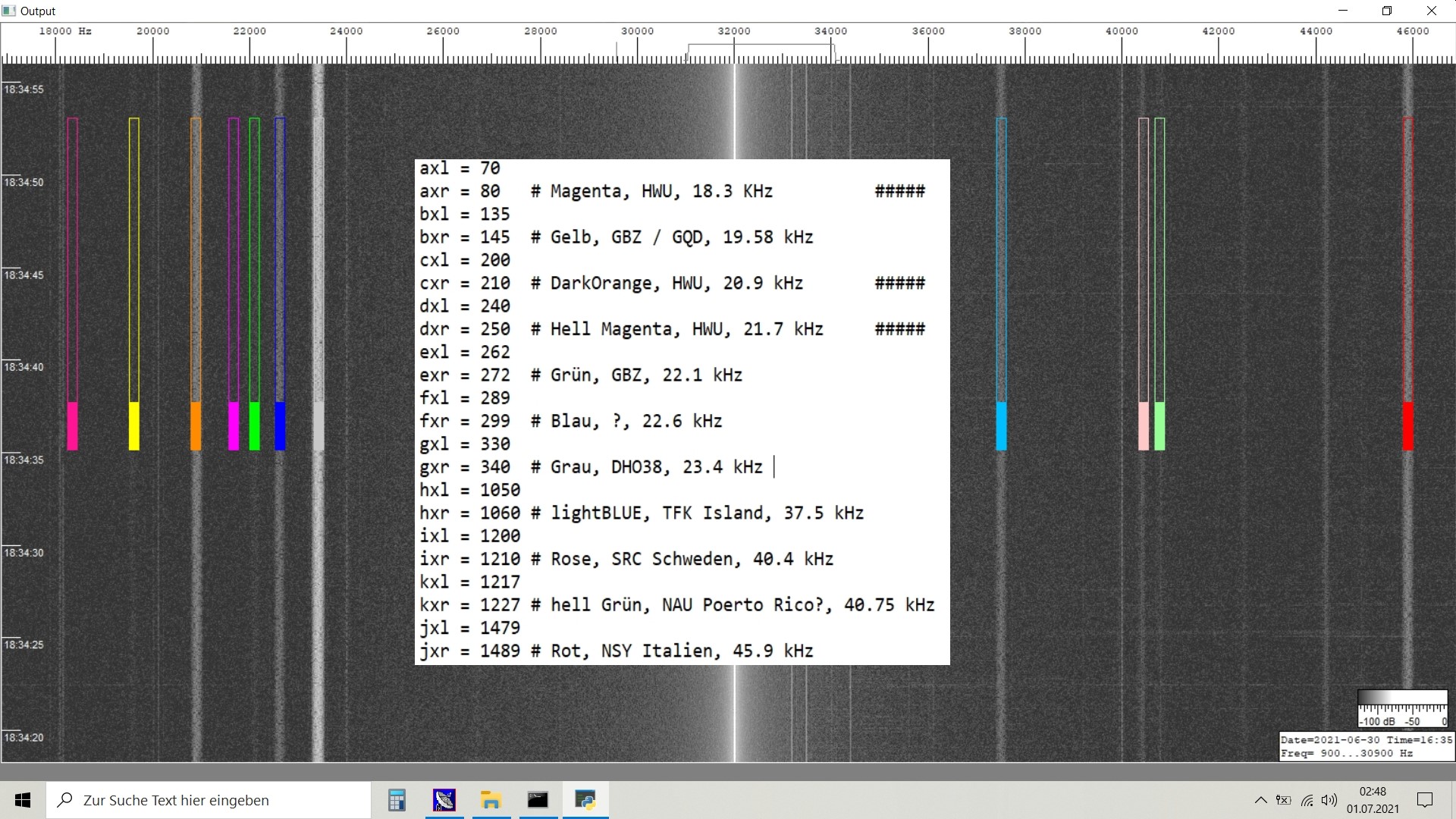
Task: Click the 'Date=2021-06-30 Time=16:35' info line
Action: 1367,740
